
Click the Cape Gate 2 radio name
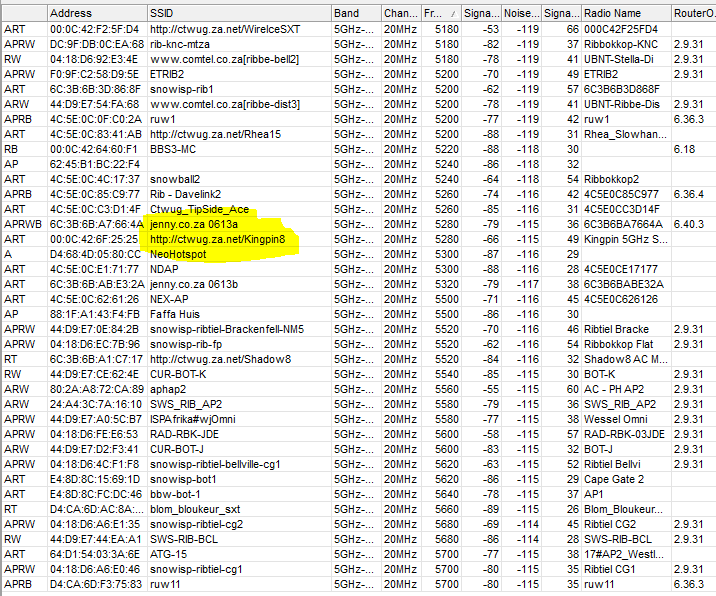click(x=614, y=479)
